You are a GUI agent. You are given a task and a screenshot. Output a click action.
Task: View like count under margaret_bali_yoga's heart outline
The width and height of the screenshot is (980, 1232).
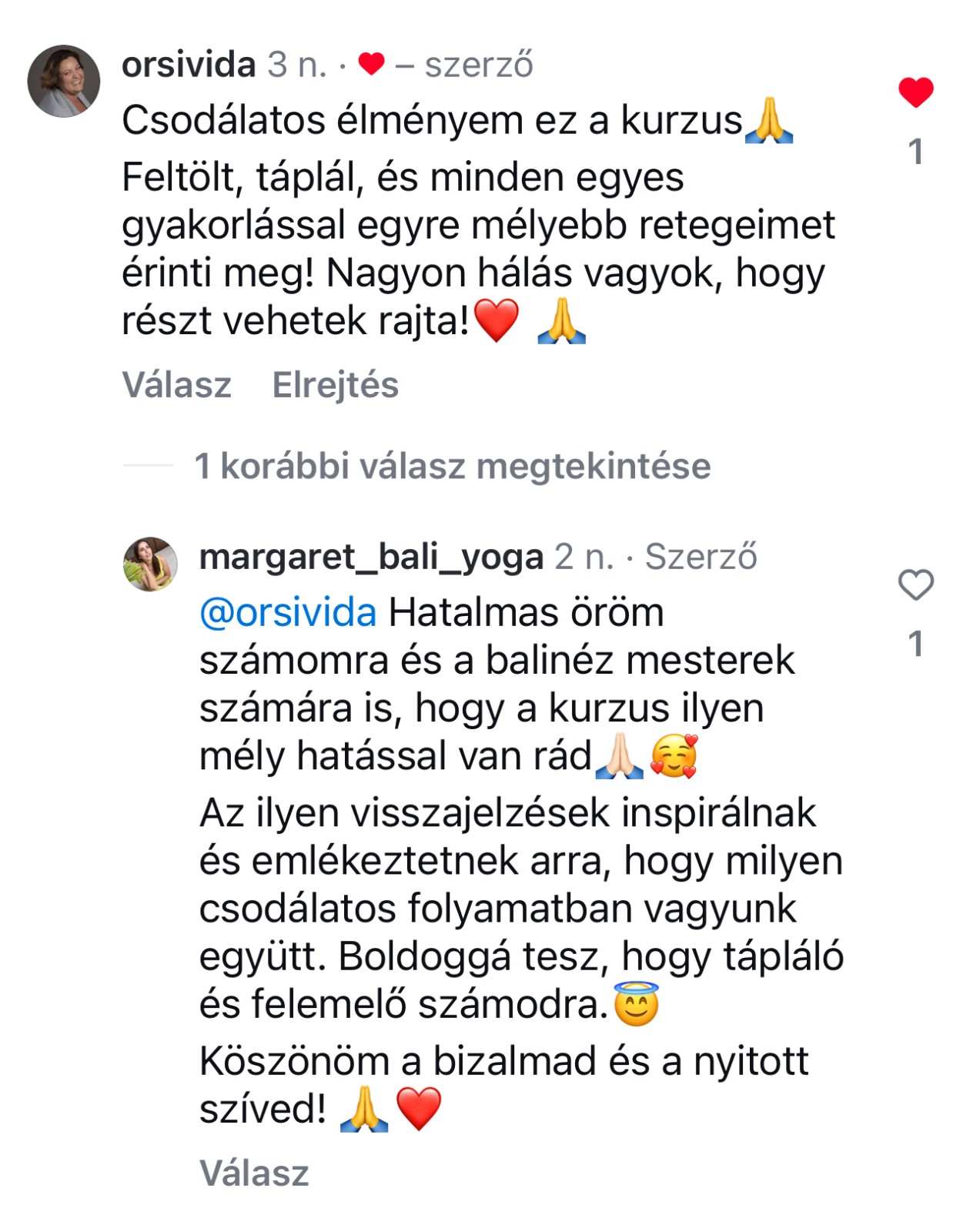point(915,644)
